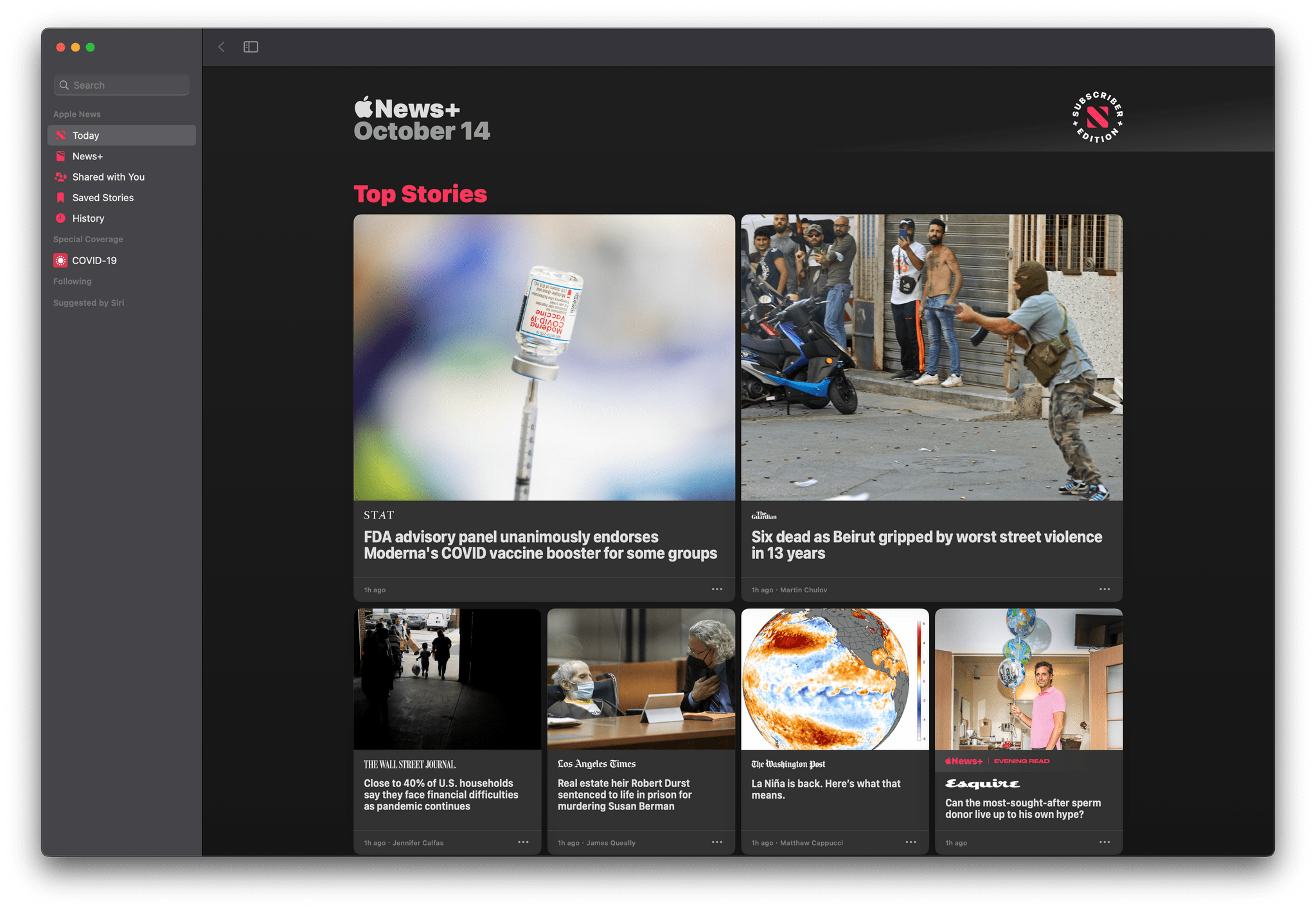The image size is (1316, 911).
Task: Click the COVID-19 virus icon
Action: pyautogui.click(x=60, y=260)
